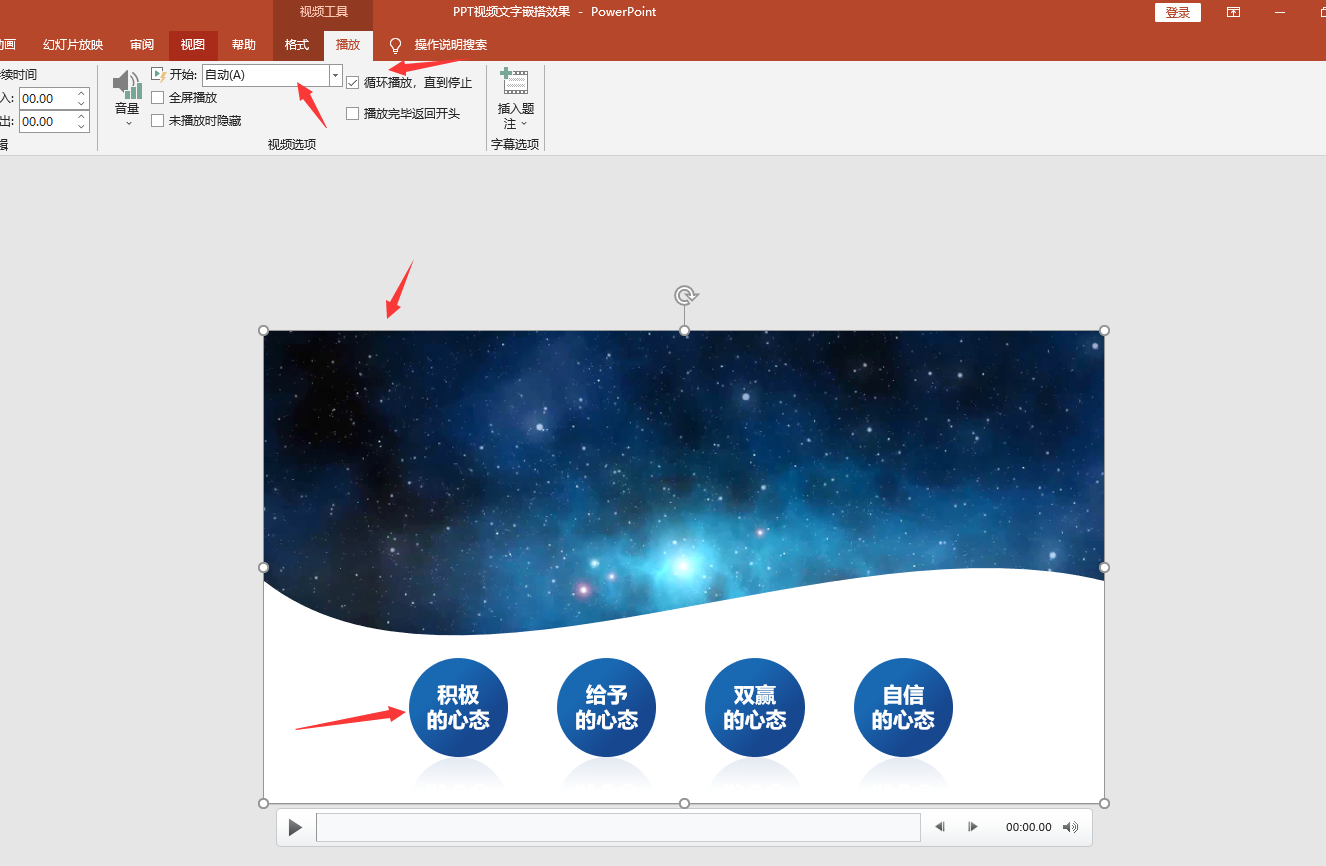
Task: Click the 自信的心态 circle
Action: (x=903, y=707)
